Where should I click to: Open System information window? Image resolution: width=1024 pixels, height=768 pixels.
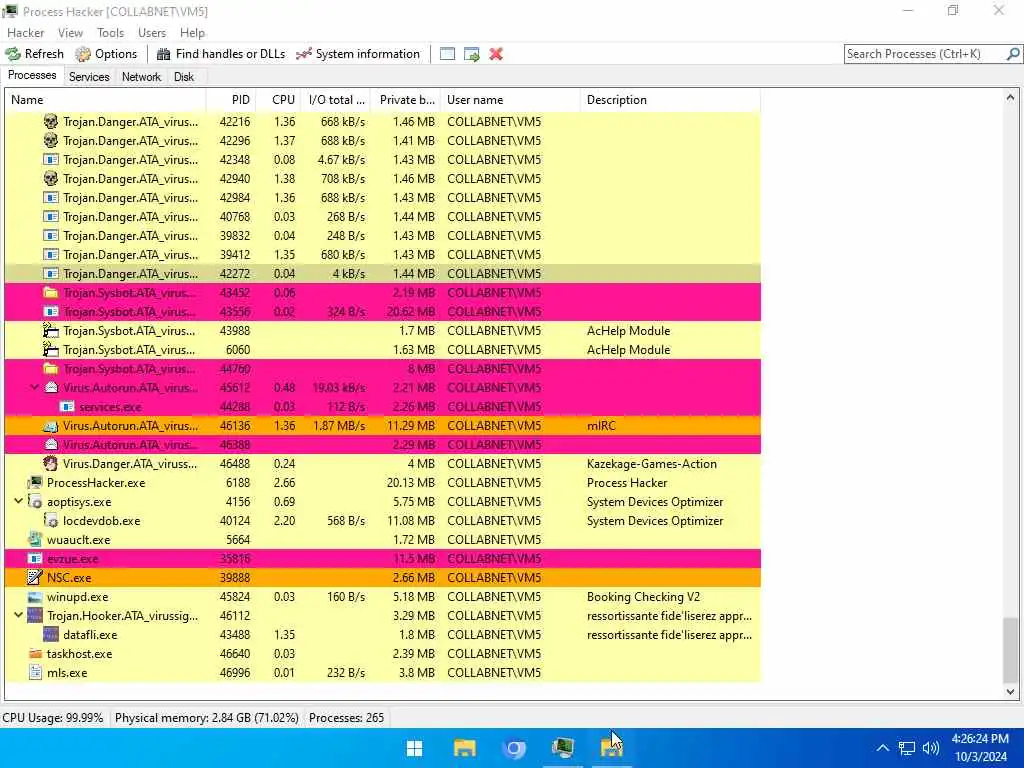pyautogui.click(x=358, y=54)
